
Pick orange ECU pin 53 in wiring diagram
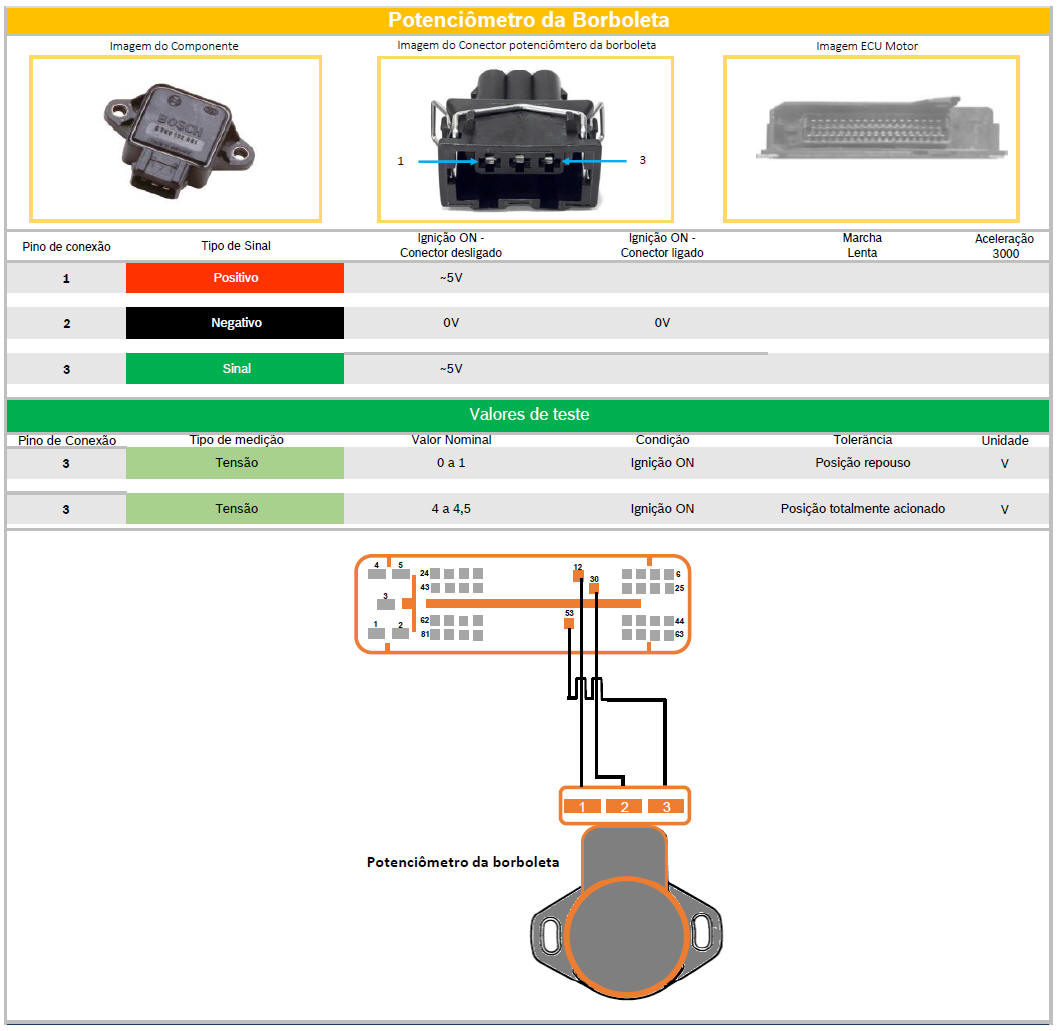pyautogui.click(x=569, y=623)
